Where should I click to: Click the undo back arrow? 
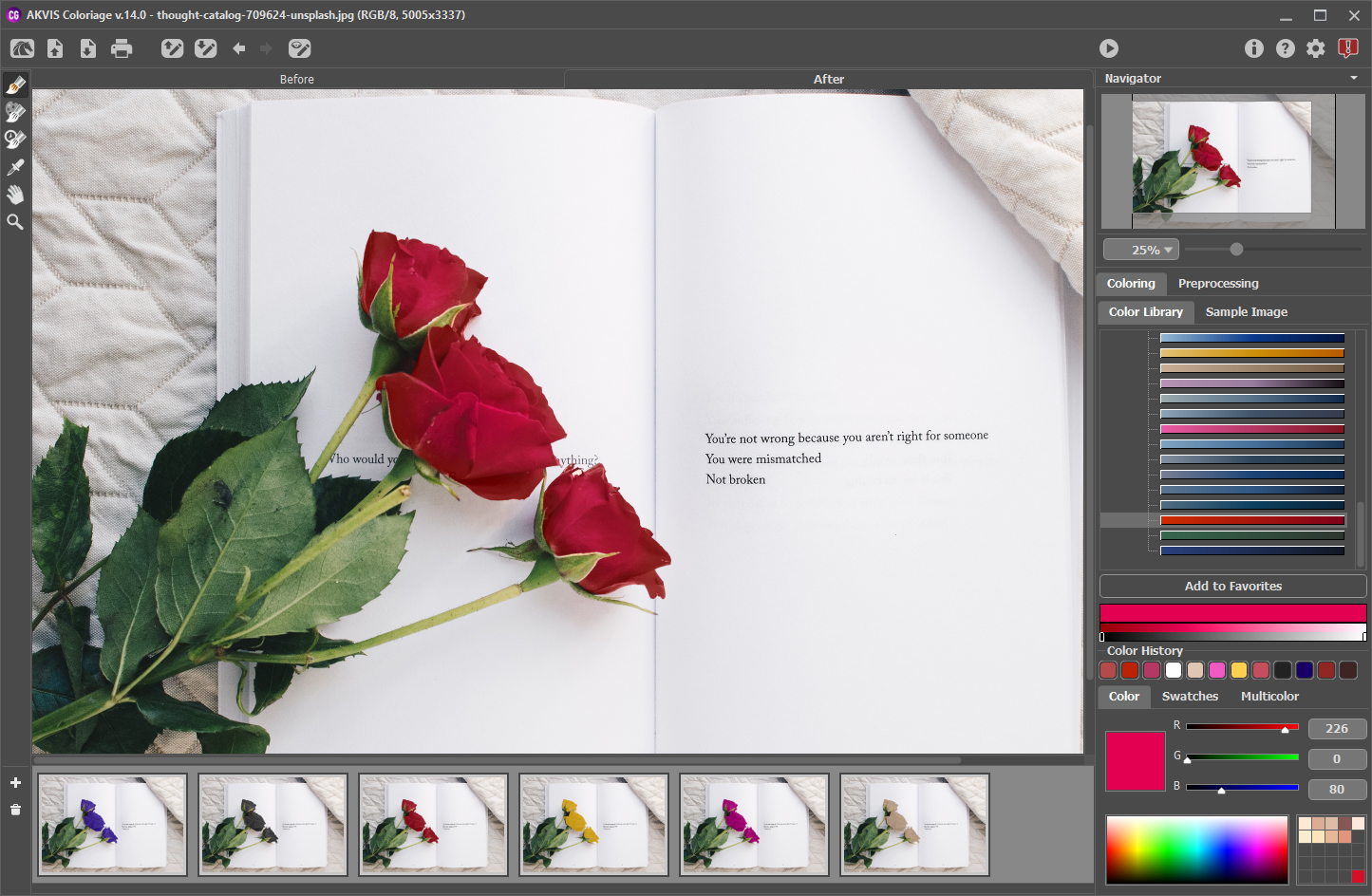click(239, 48)
